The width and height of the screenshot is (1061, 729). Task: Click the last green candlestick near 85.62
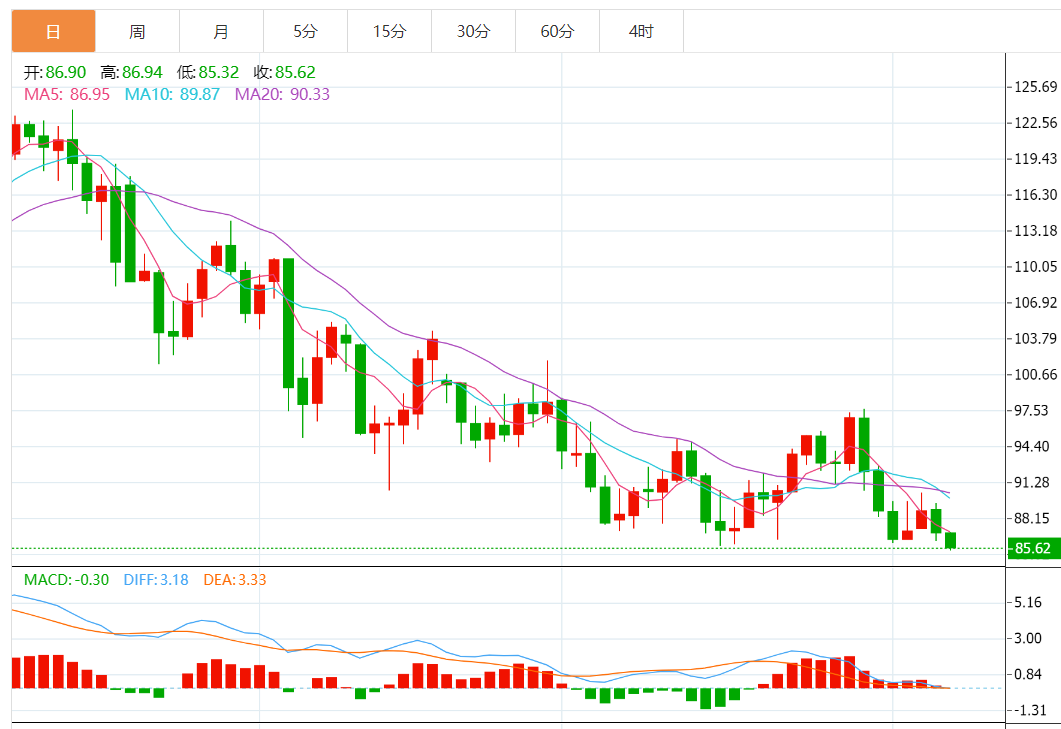pos(951,540)
